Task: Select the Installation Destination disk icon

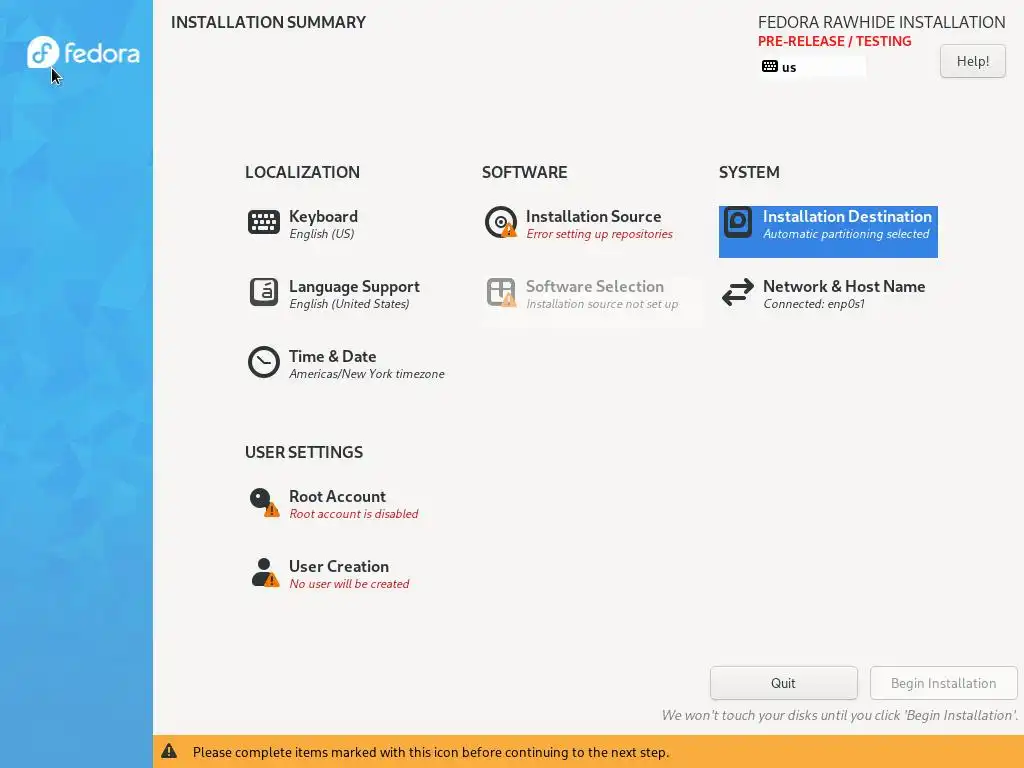Action: (738, 222)
